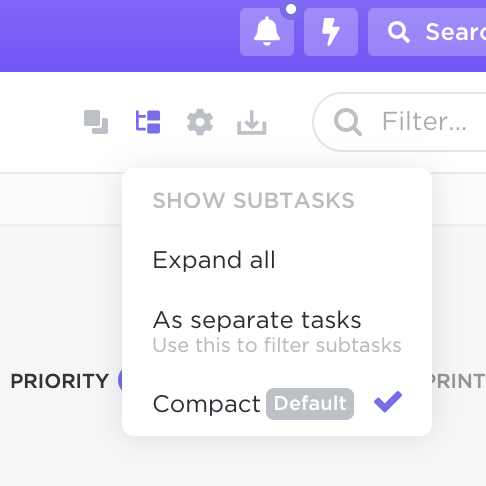Click the PRIORITY group header
The width and height of the screenshot is (486, 486).
click(60, 381)
